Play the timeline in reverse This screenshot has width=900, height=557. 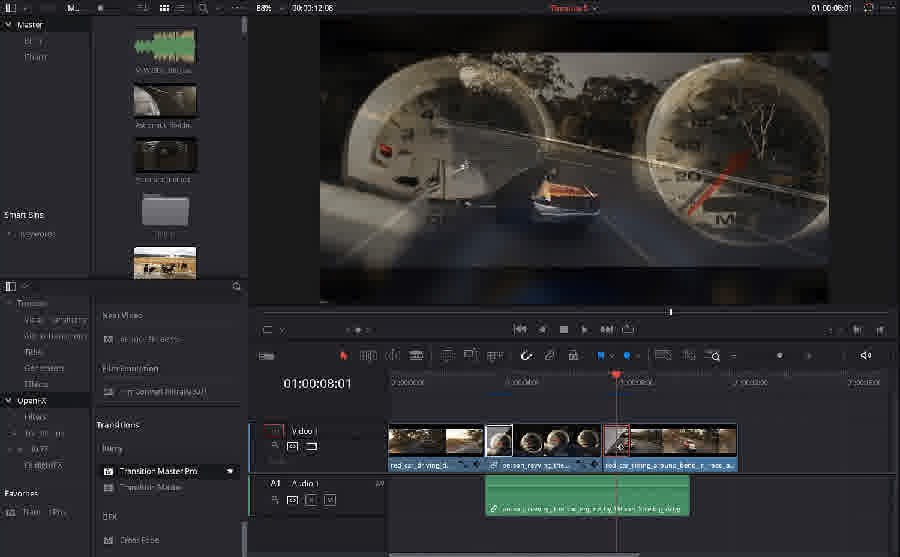click(x=542, y=330)
